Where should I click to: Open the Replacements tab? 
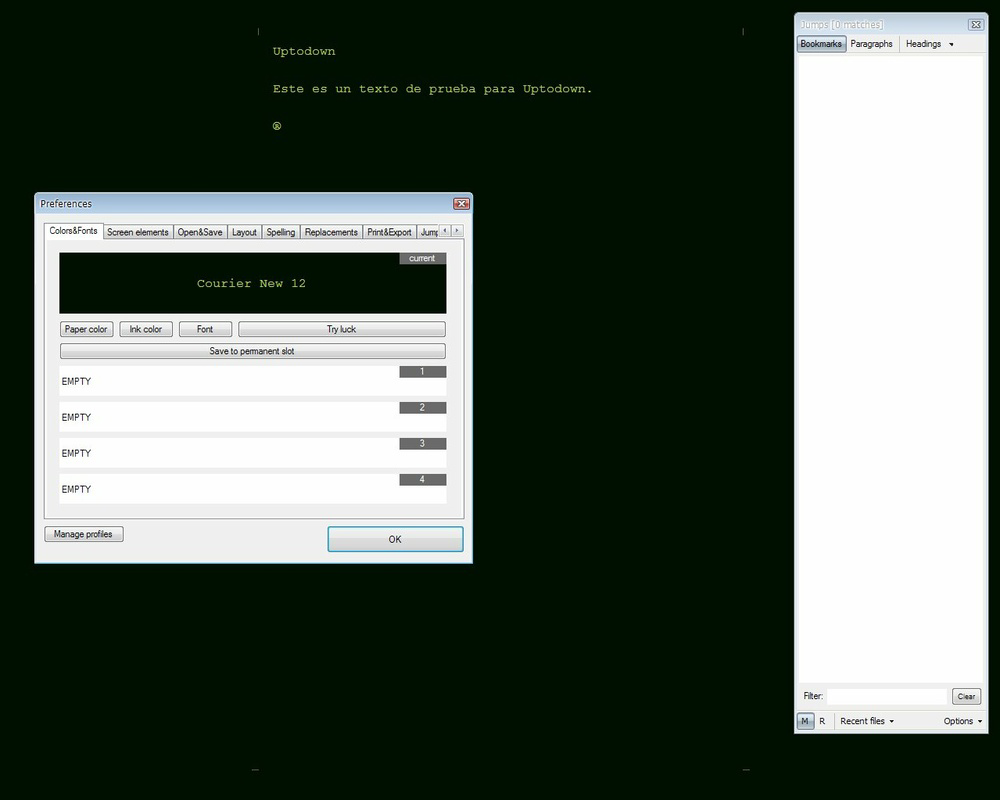(331, 232)
